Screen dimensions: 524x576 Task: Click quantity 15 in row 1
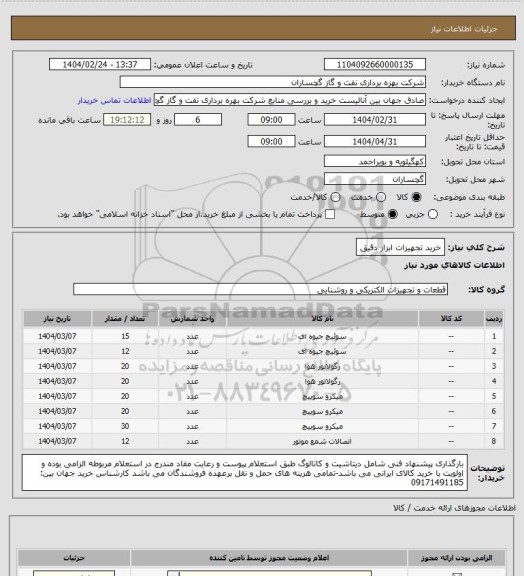point(125,336)
